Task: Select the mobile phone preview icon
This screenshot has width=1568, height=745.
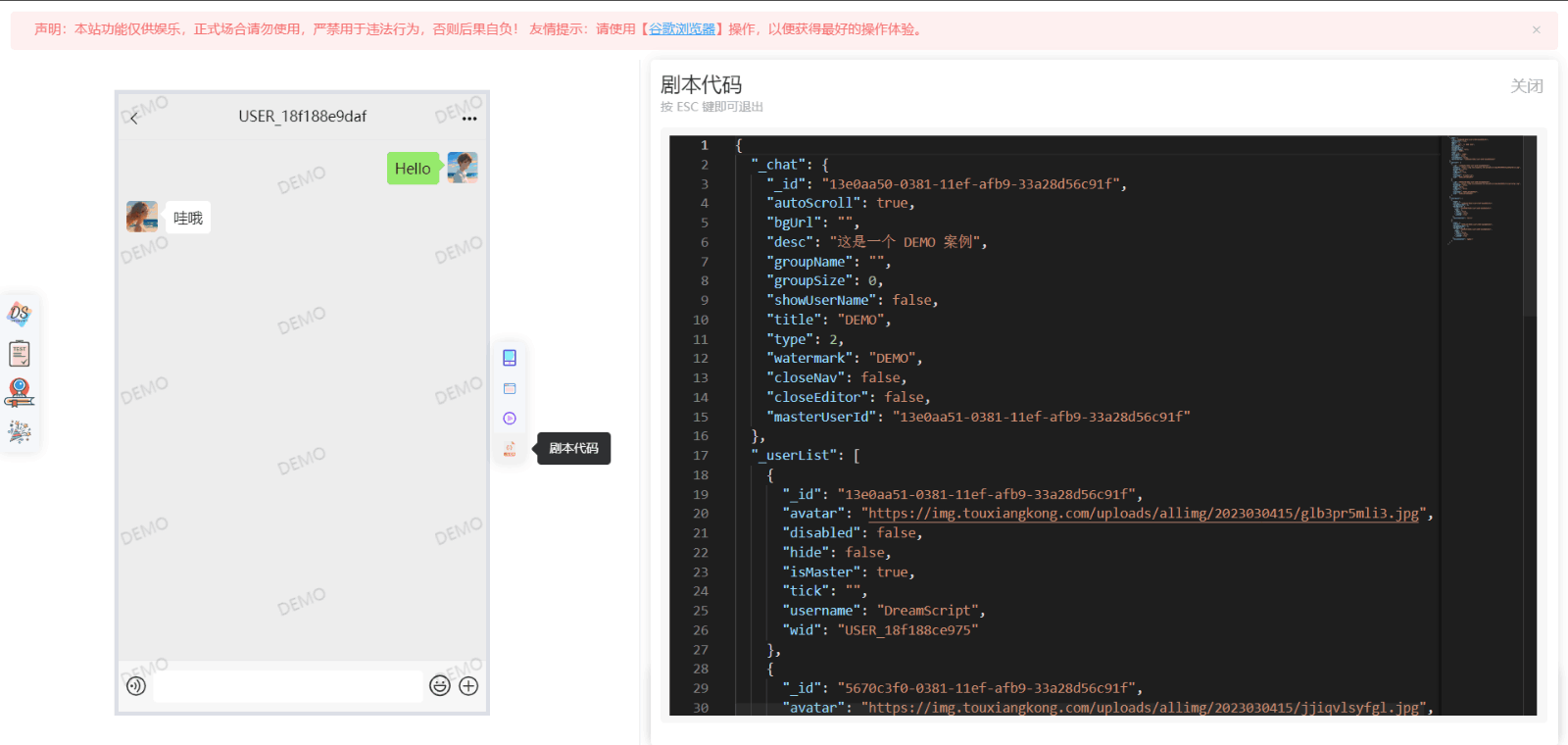Action: click(510, 358)
